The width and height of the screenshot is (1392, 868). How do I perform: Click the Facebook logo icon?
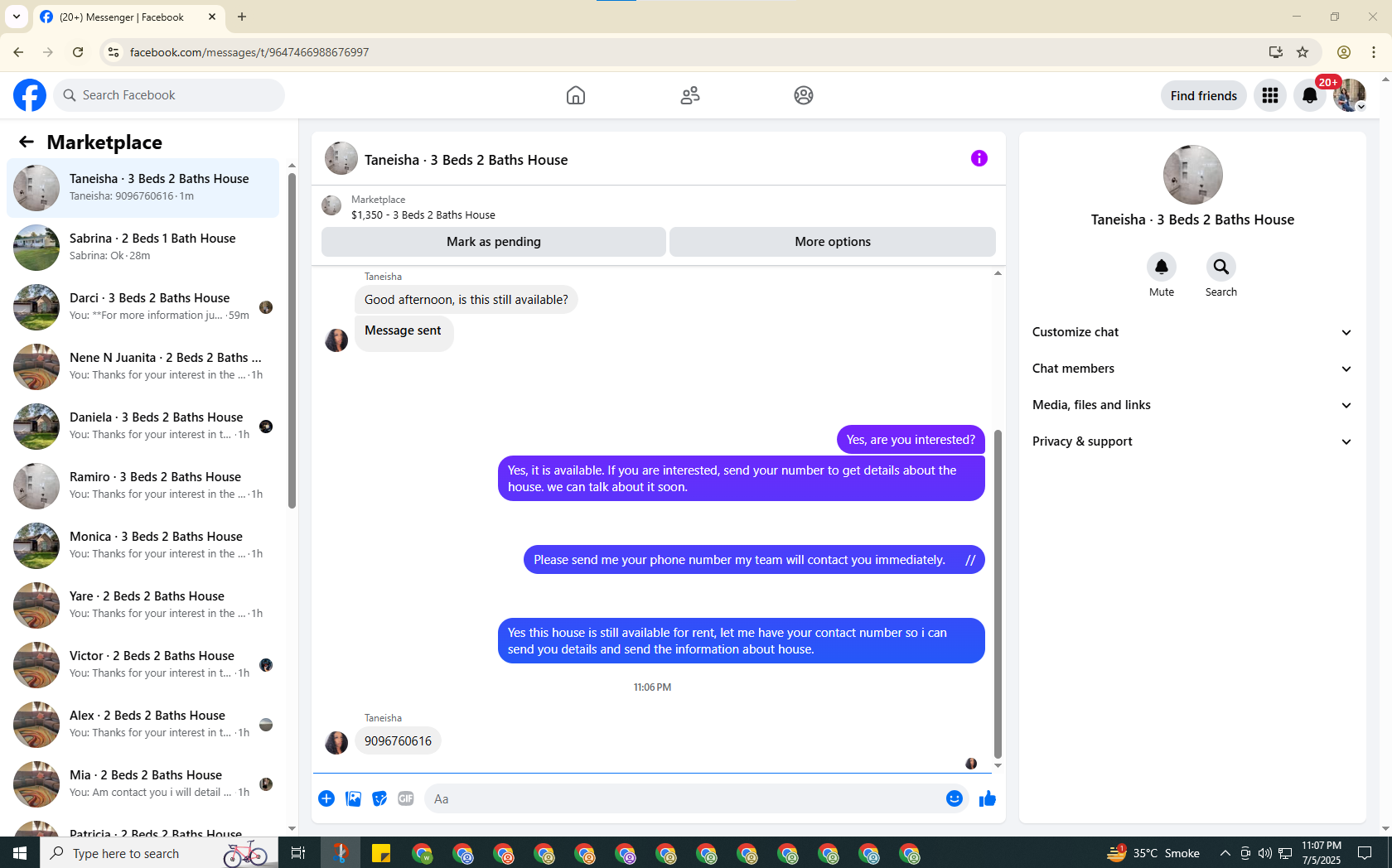[x=30, y=95]
